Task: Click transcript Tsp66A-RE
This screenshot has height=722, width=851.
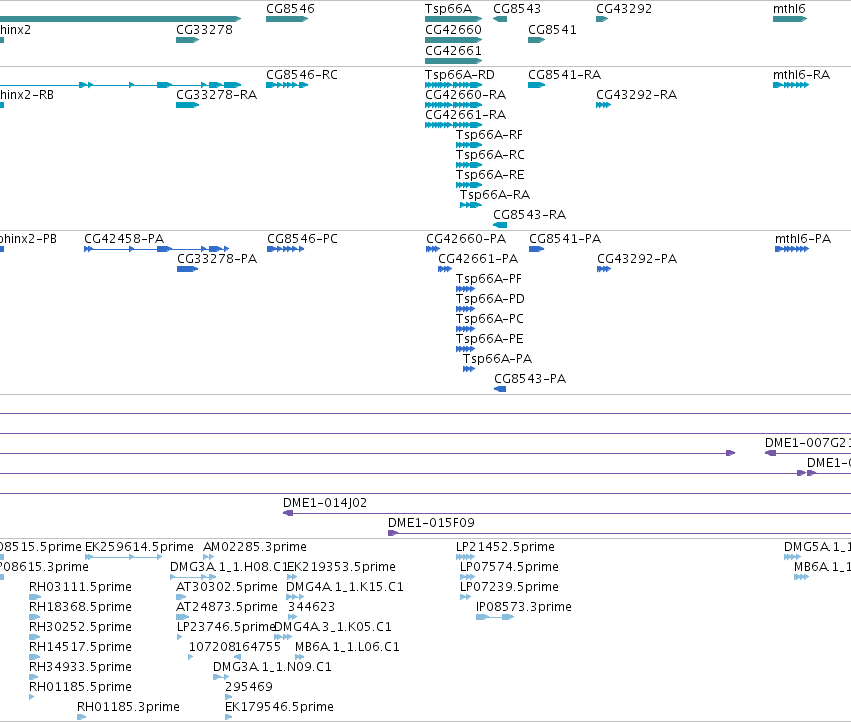Action: (x=490, y=175)
